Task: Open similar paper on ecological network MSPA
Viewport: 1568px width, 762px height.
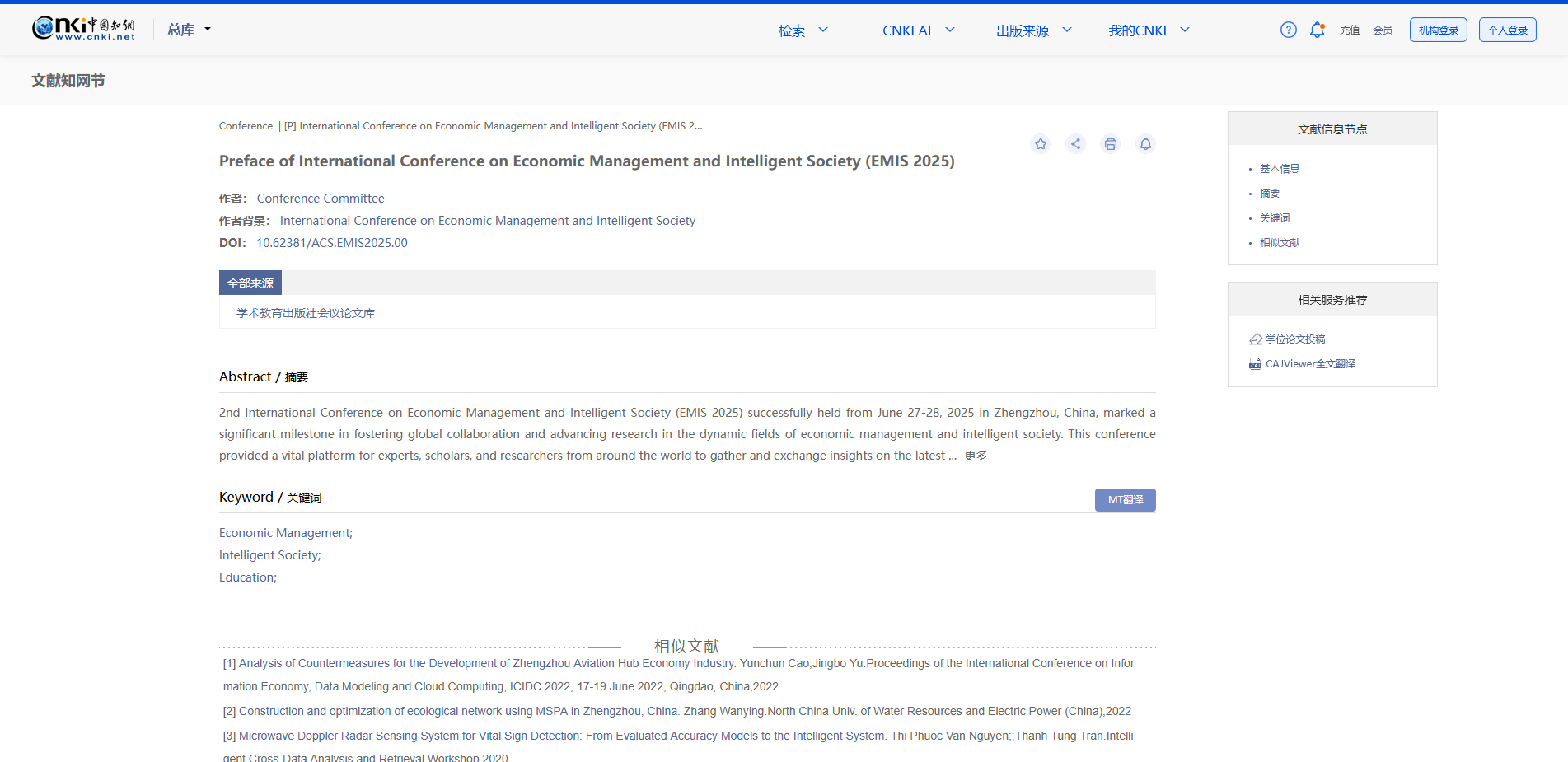Action: click(459, 711)
